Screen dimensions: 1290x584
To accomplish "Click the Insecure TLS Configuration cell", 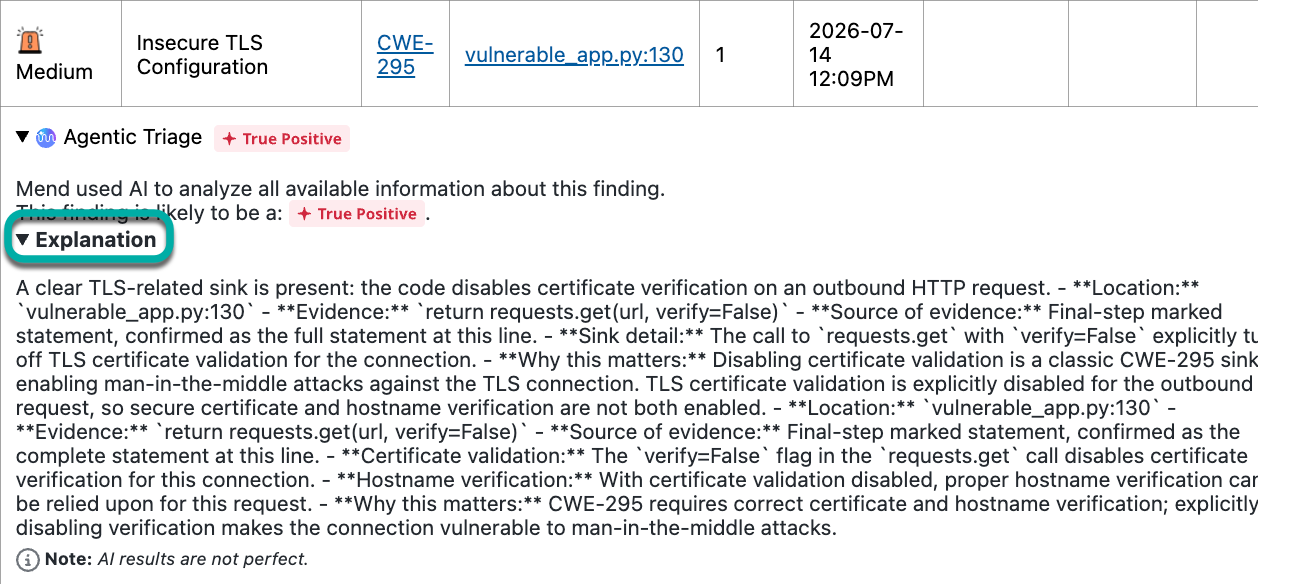I will click(x=241, y=54).
